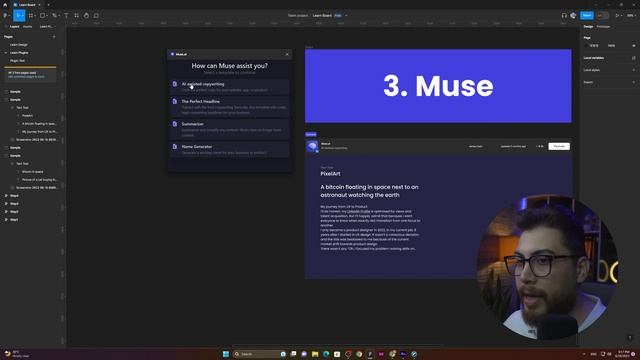
Task: Click the page background color swatch
Action: pos(587,46)
